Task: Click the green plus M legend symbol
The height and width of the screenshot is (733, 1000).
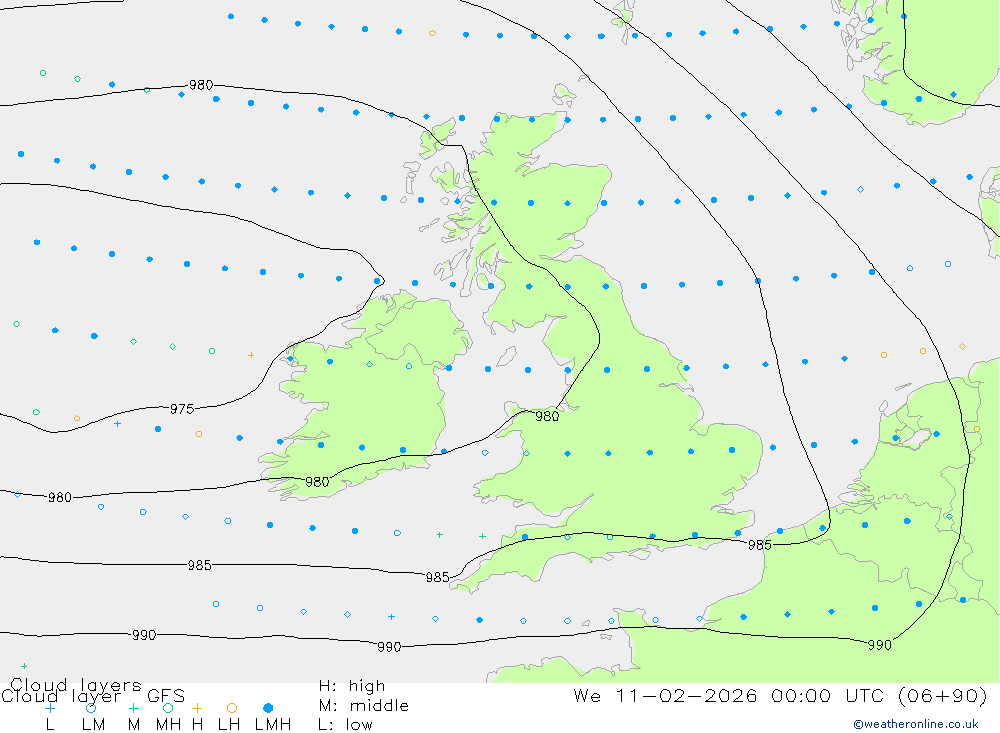Action: [133, 708]
